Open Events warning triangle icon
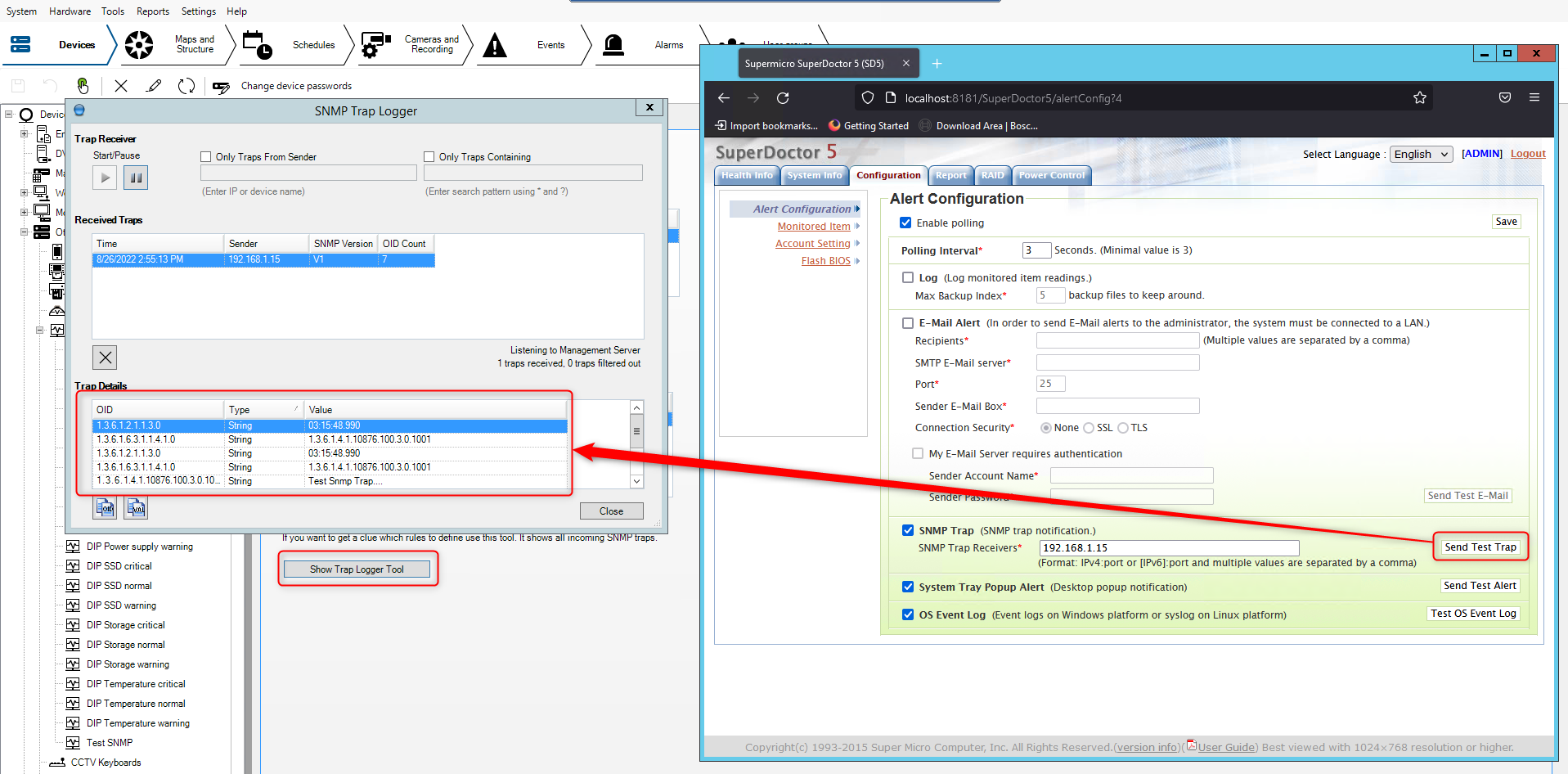This screenshot has height=774, width=1568. tap(495, 44)
